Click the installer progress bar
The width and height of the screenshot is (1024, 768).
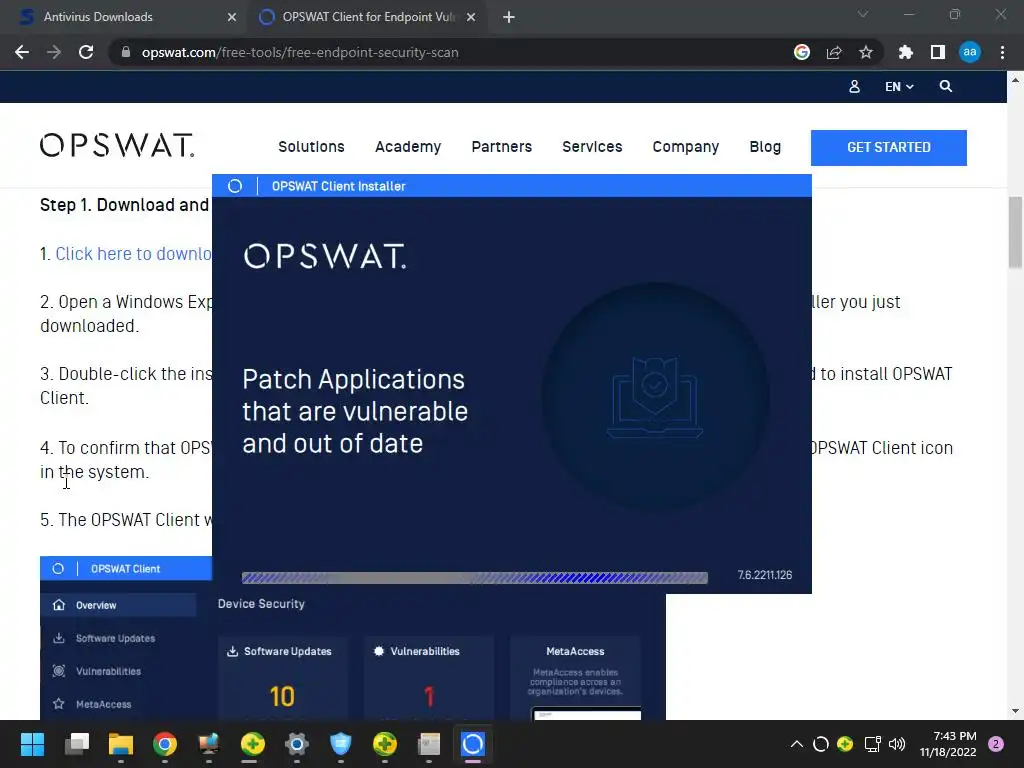(475, 578)
